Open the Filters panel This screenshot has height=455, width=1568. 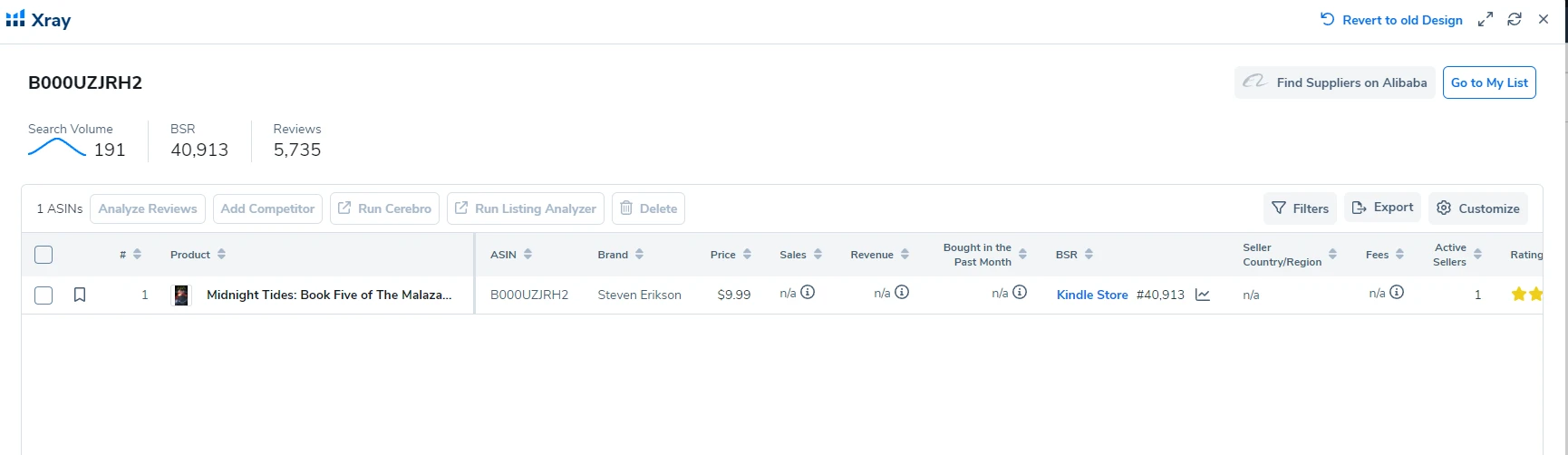point(1300,208)
